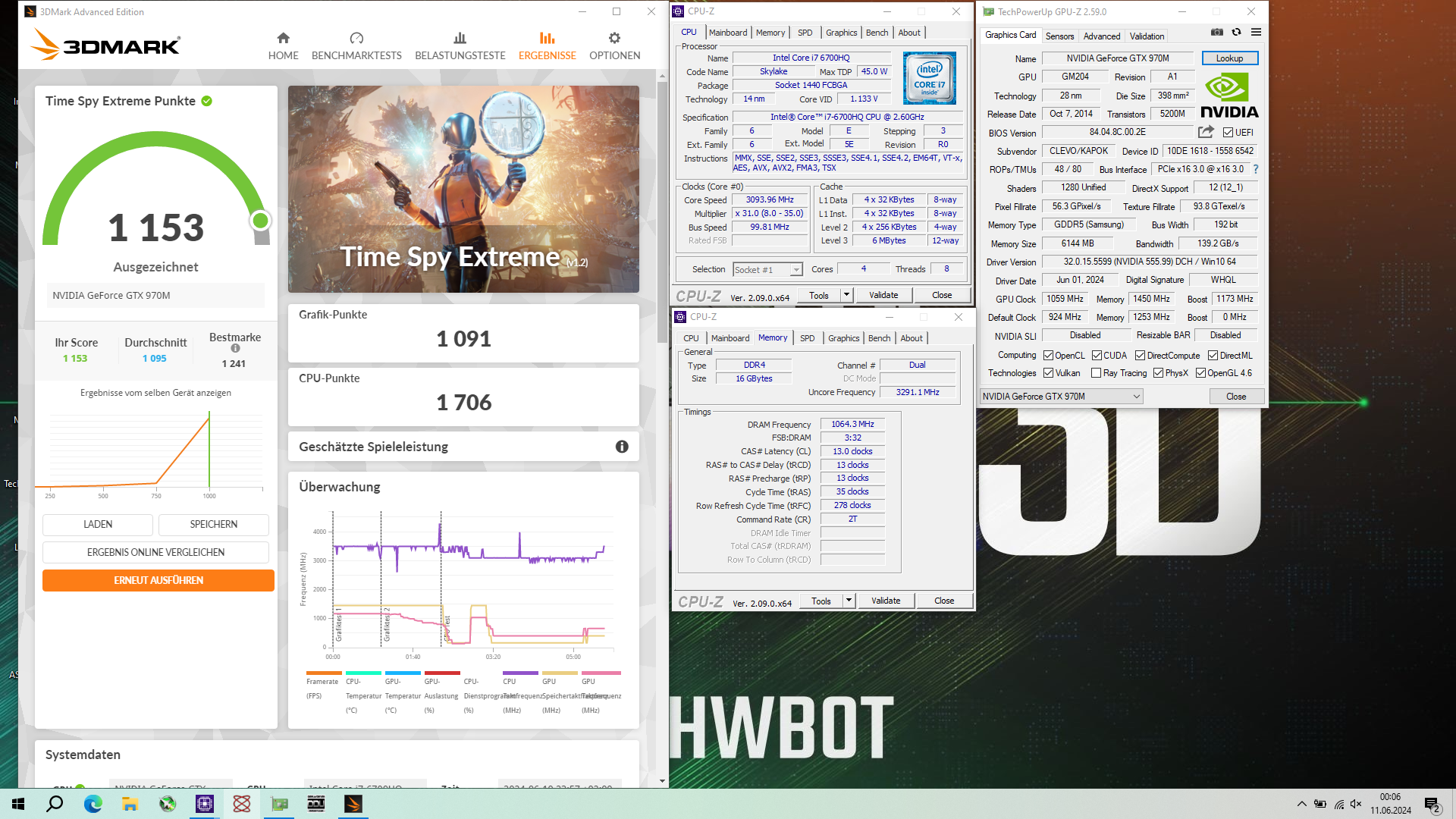Screen dimensions: 1456x819
Task: Toggle the Vulkan checkbox in GPU-Z
Action: coord(1048,373)
